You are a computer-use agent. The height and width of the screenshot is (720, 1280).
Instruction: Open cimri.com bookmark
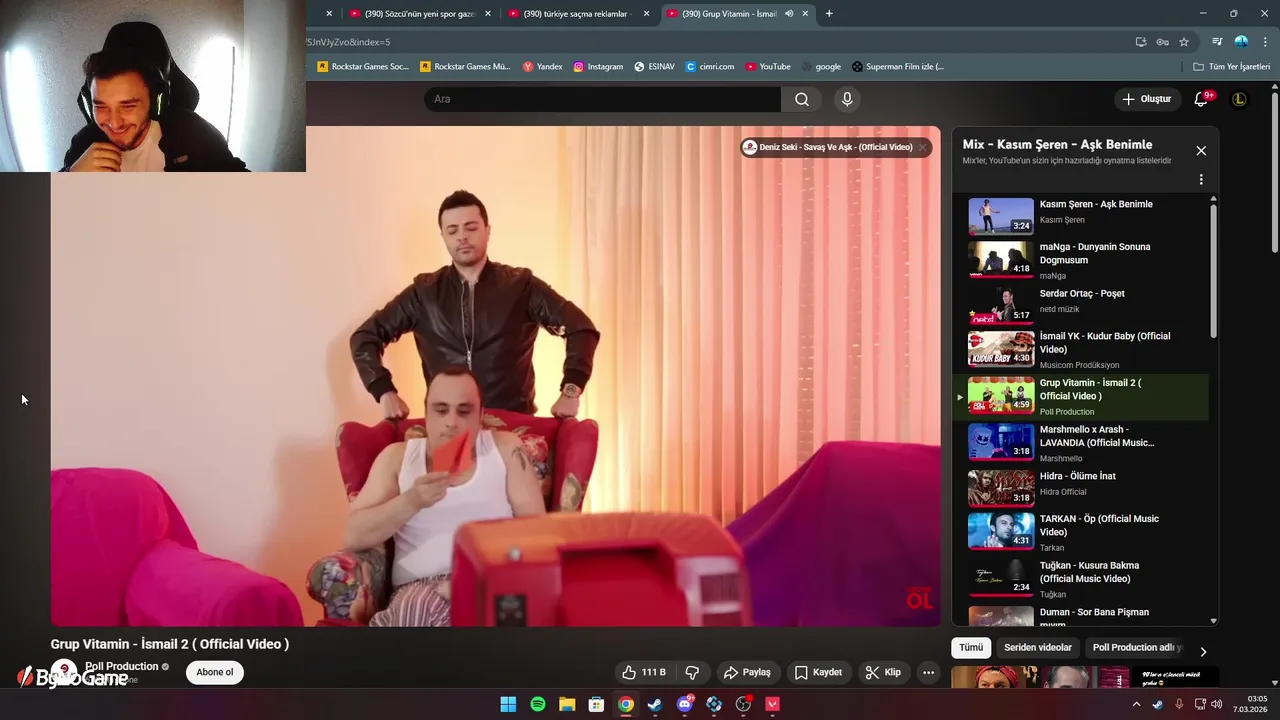(x=709, y=67)
